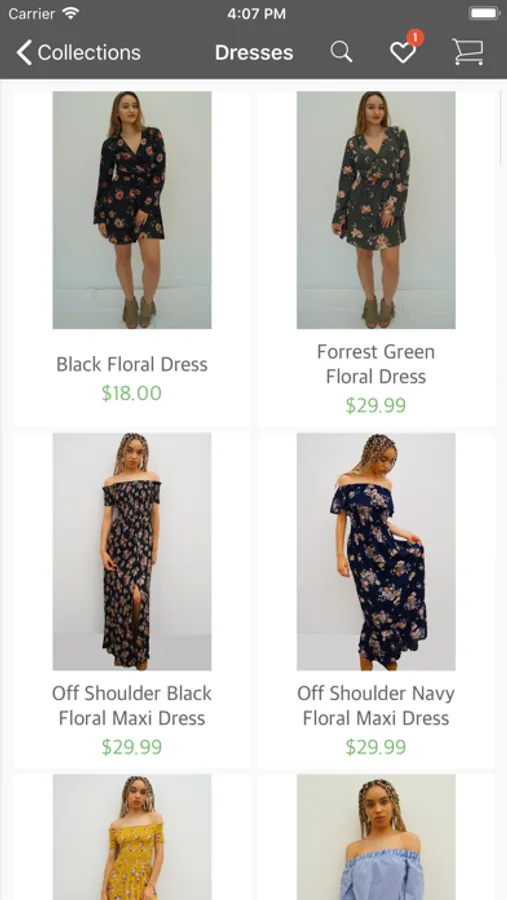Screen dimensions: 507x900
Task: Tap the back chevron arrow
Action: [x=24, y=52]
